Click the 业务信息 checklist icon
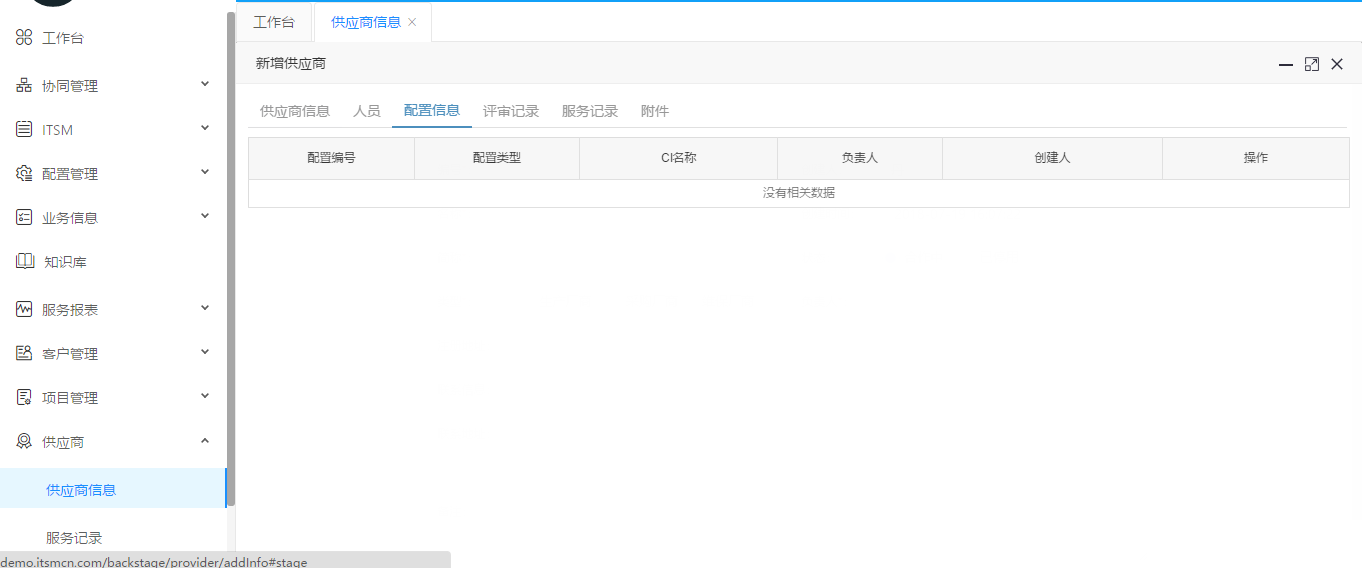 [x=24, y=218]
